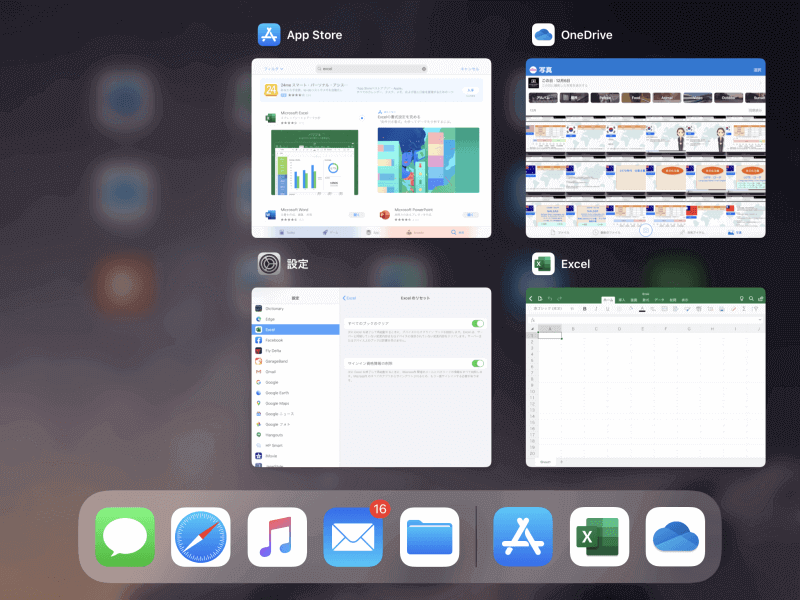Screen dimensions: 800x600
Task: Open the フィルタ dropdown in App Store
Action: tap(273, 69)
